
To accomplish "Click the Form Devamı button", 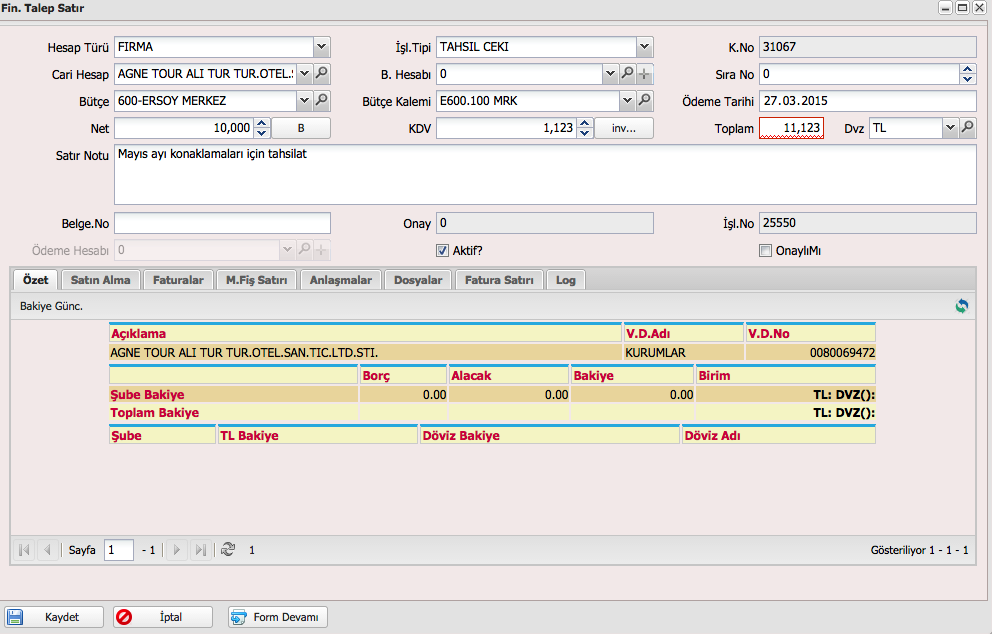I will 278,617.
